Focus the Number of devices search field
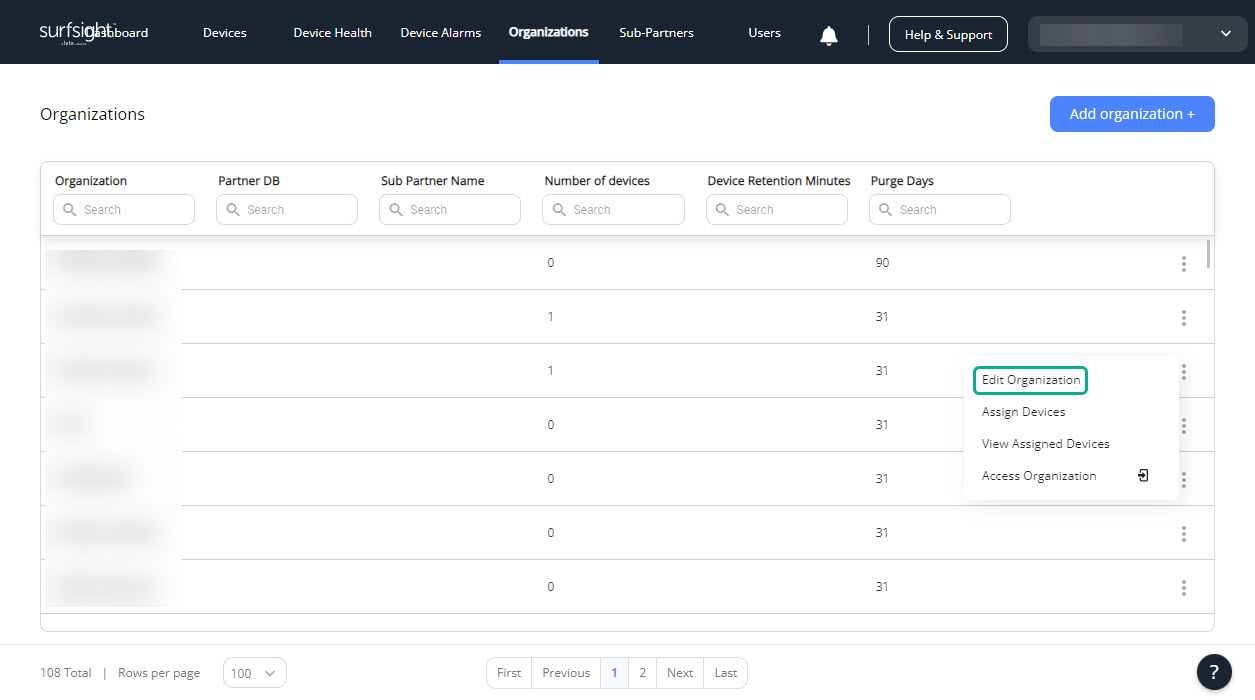Viewport: 1255px width, 700px height. [x=613, y=210]
